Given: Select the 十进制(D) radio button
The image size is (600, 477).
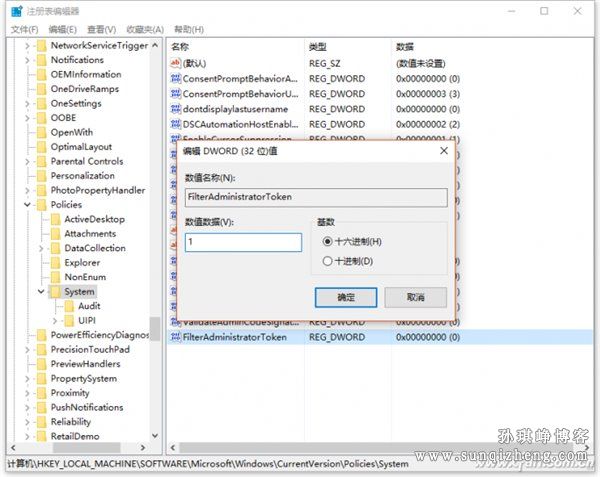Looking at the screenshot, I should pos(327,261).
